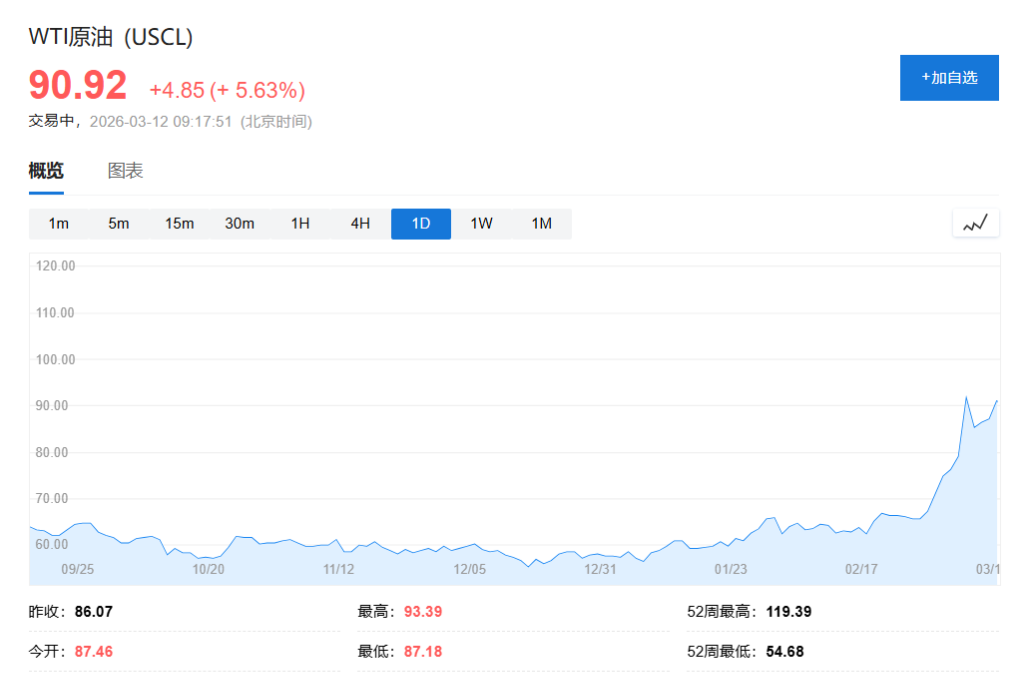Select the 30m timeframe

click(x=240, y=223)
